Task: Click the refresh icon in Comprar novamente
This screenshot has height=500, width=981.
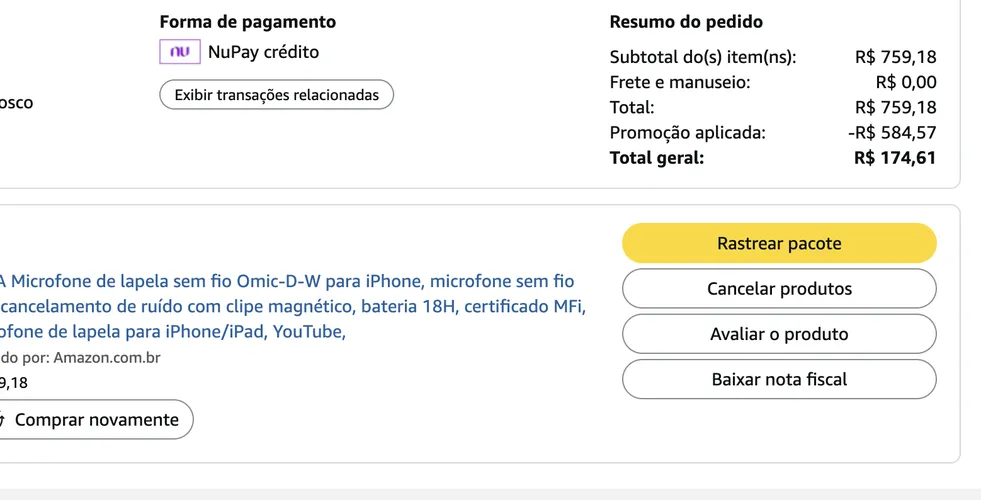Action: (2, 420)
